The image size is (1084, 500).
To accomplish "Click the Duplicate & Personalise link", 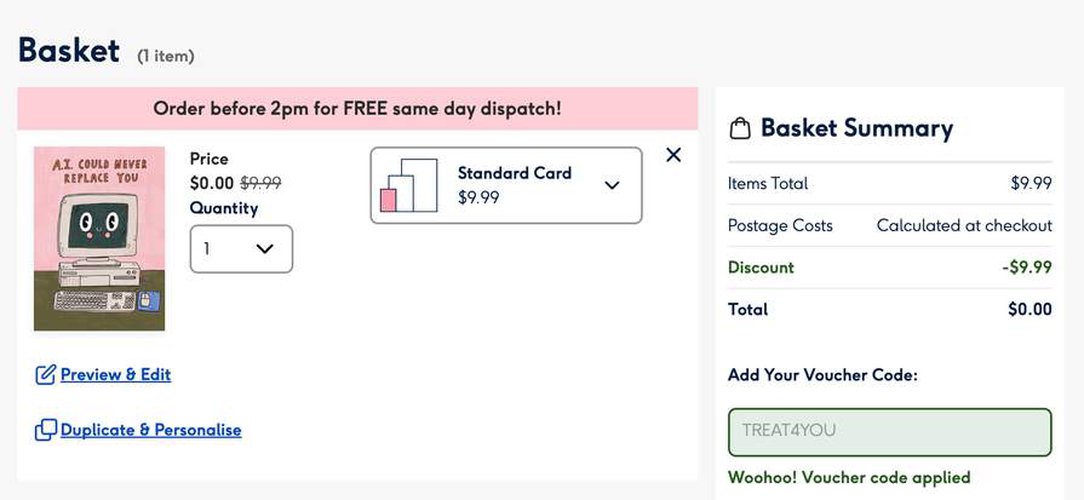I will pyautogui.click(x=150, y=430).
